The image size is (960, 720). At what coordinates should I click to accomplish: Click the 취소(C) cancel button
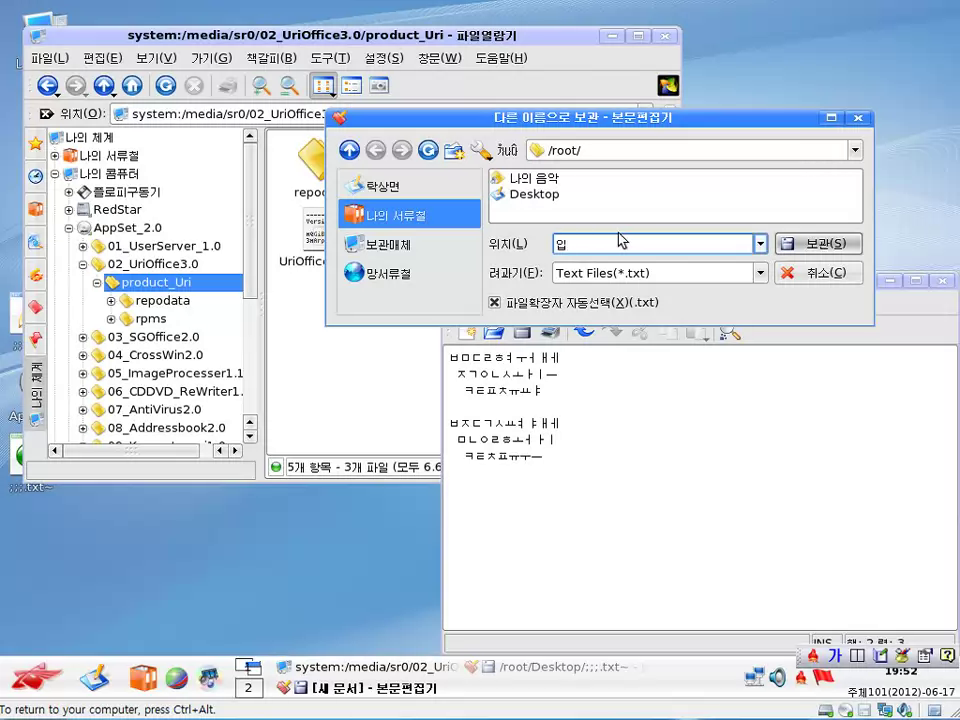[818, 273]
